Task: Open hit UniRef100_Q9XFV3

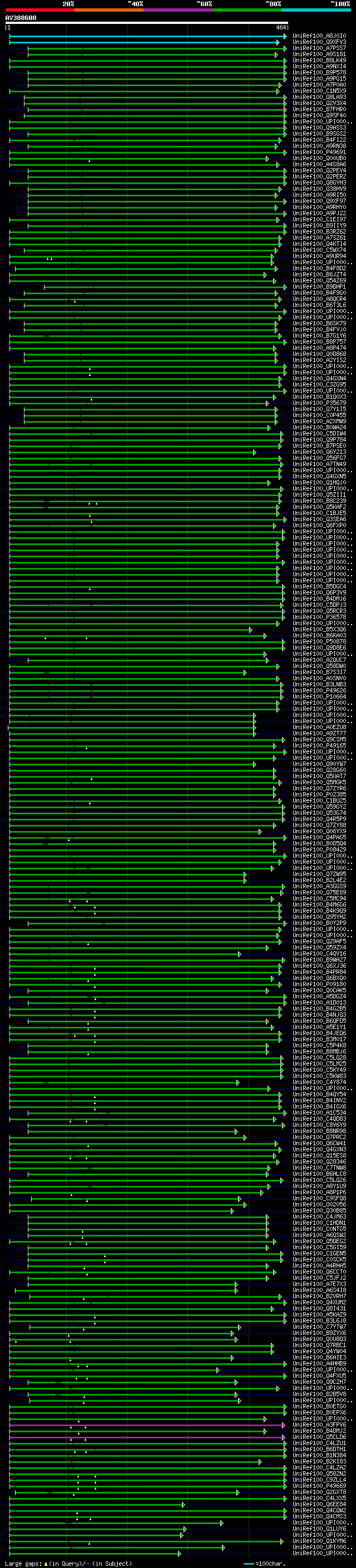Action: click(319, 43)
